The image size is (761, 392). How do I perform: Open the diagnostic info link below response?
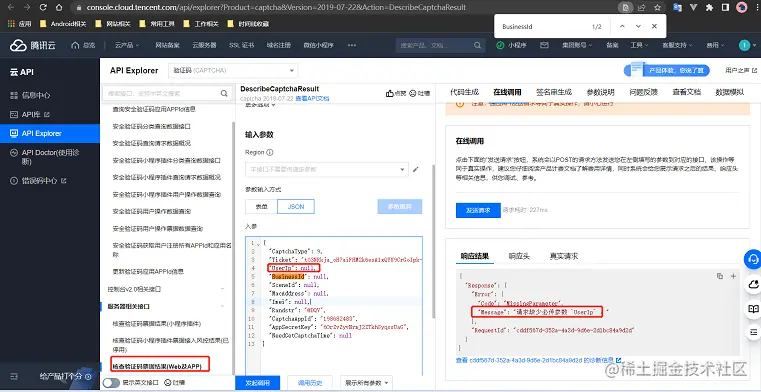coord(538,360)
